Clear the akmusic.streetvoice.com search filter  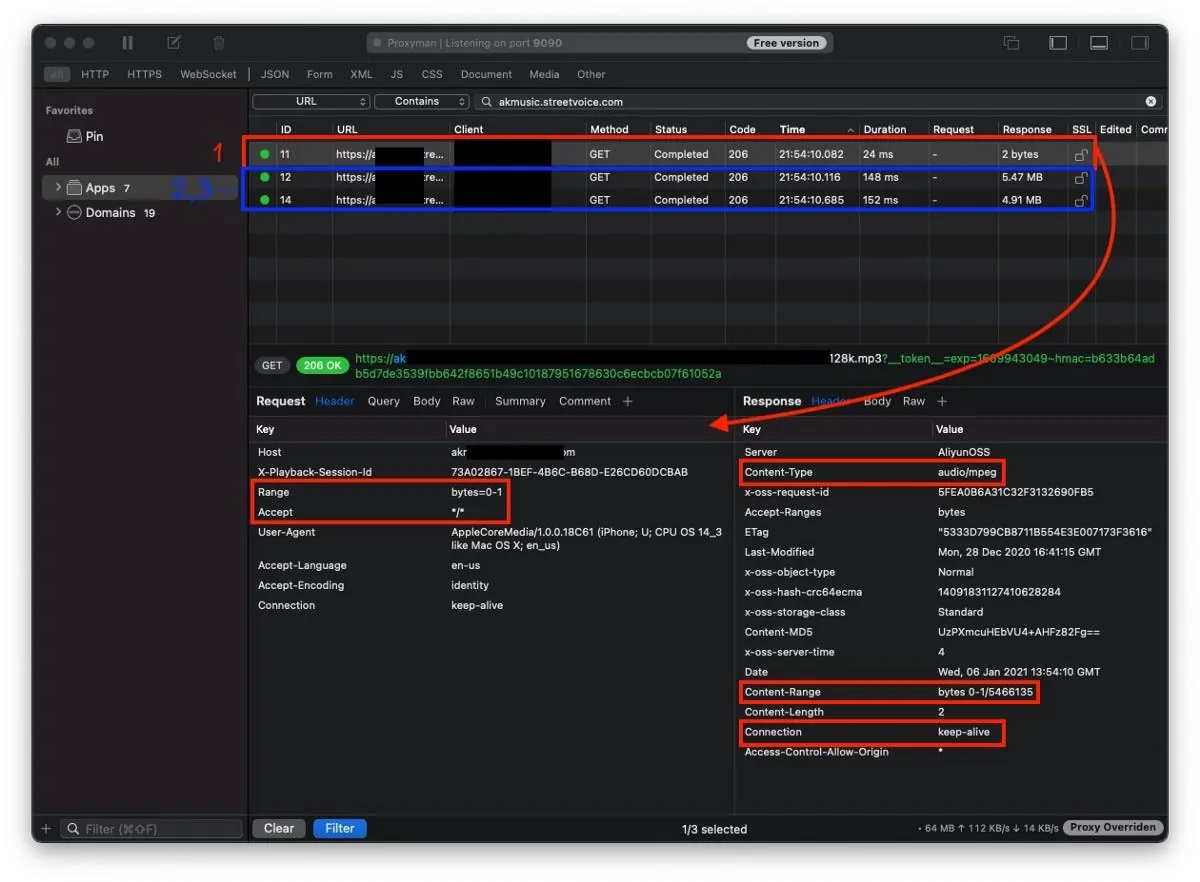tap(1151, 102)
